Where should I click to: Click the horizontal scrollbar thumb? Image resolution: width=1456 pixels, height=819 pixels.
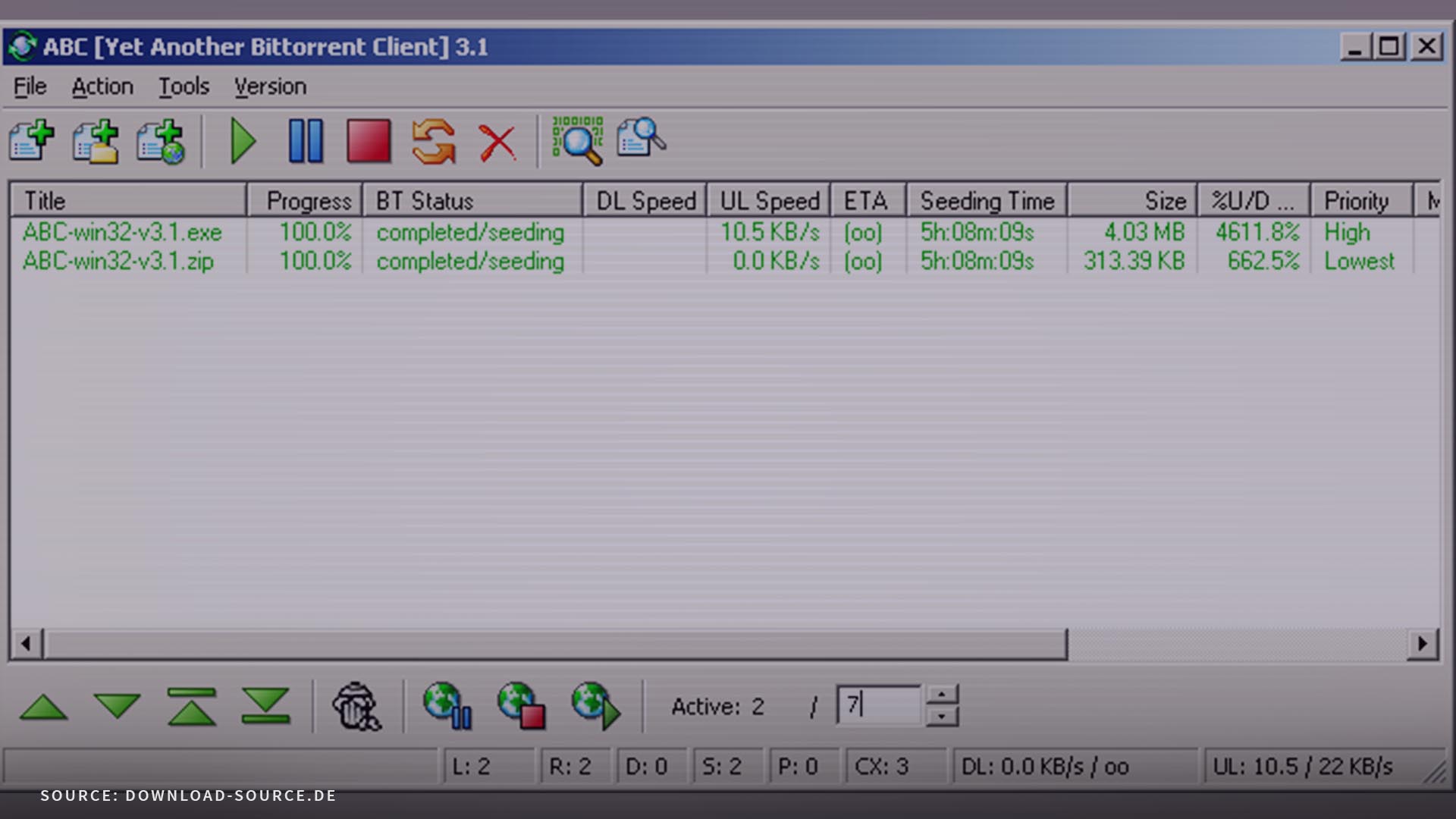click(x=556, y=645)
